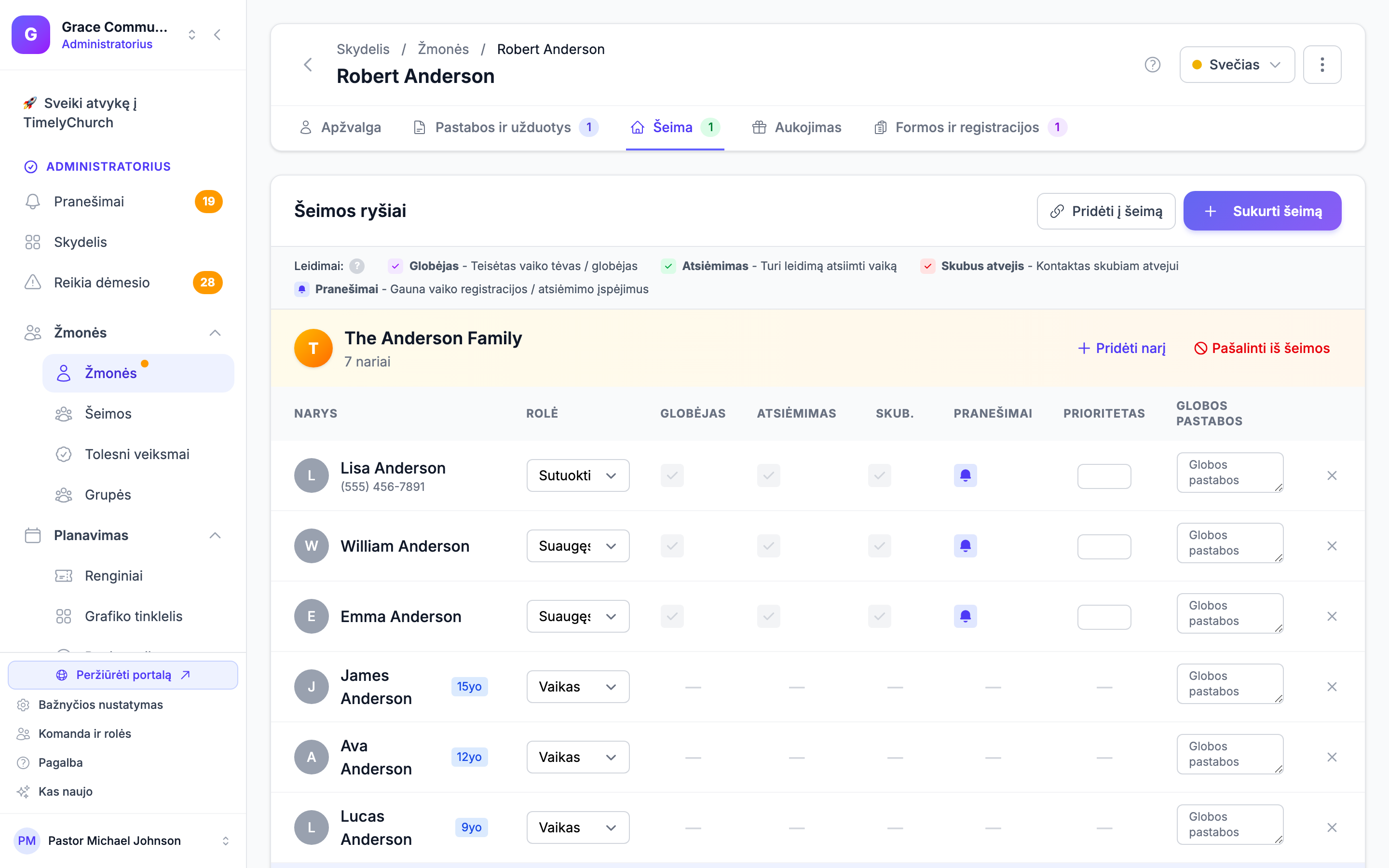Viewport: 1389px width, 868px height.
Task: Switch to Pastabos ir užduotys tab
Action: coord(505,127)
